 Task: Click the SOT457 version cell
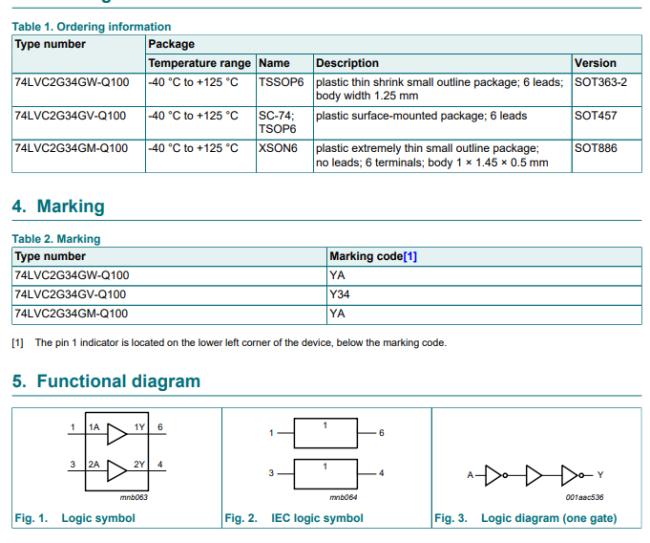tap(594, 115)
